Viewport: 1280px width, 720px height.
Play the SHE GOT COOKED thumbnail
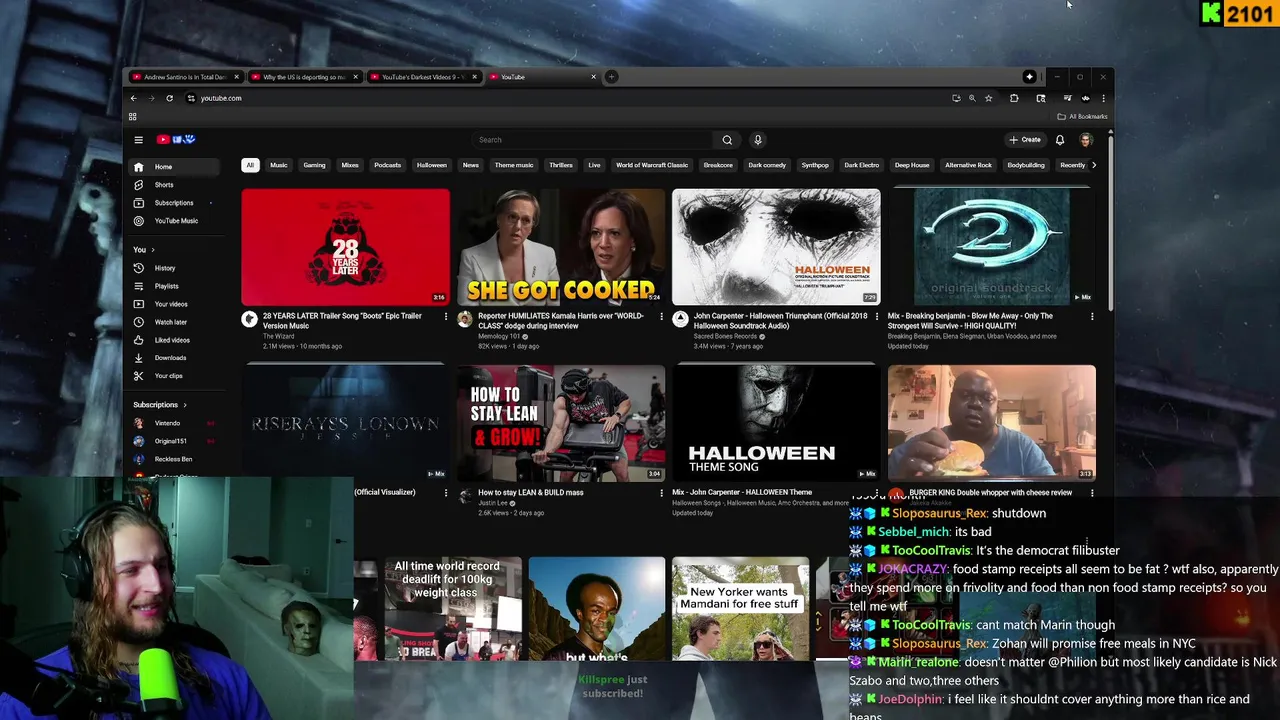point(561,247)
